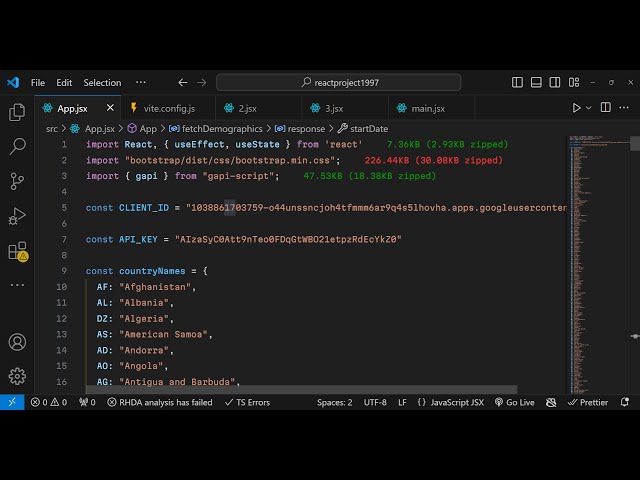The height and width of the screenshot is (480, 640).
Task: Switch to the vite.config.js tab
Action: 168,108
